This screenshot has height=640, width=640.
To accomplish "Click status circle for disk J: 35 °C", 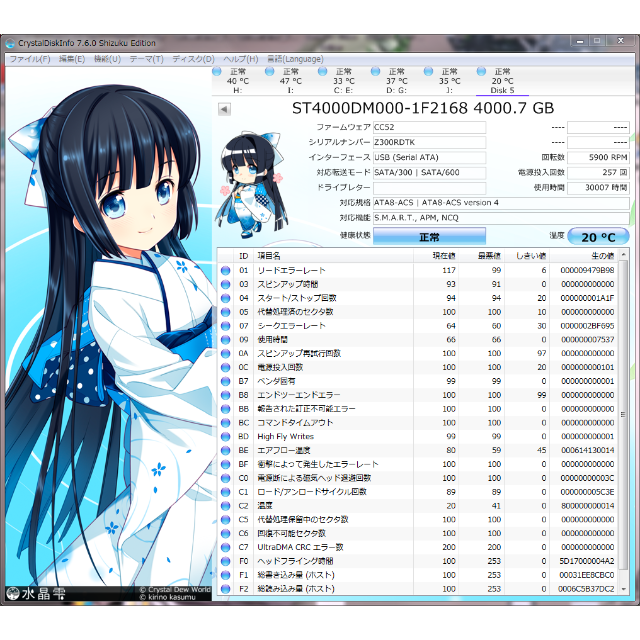I will (428, 71).
